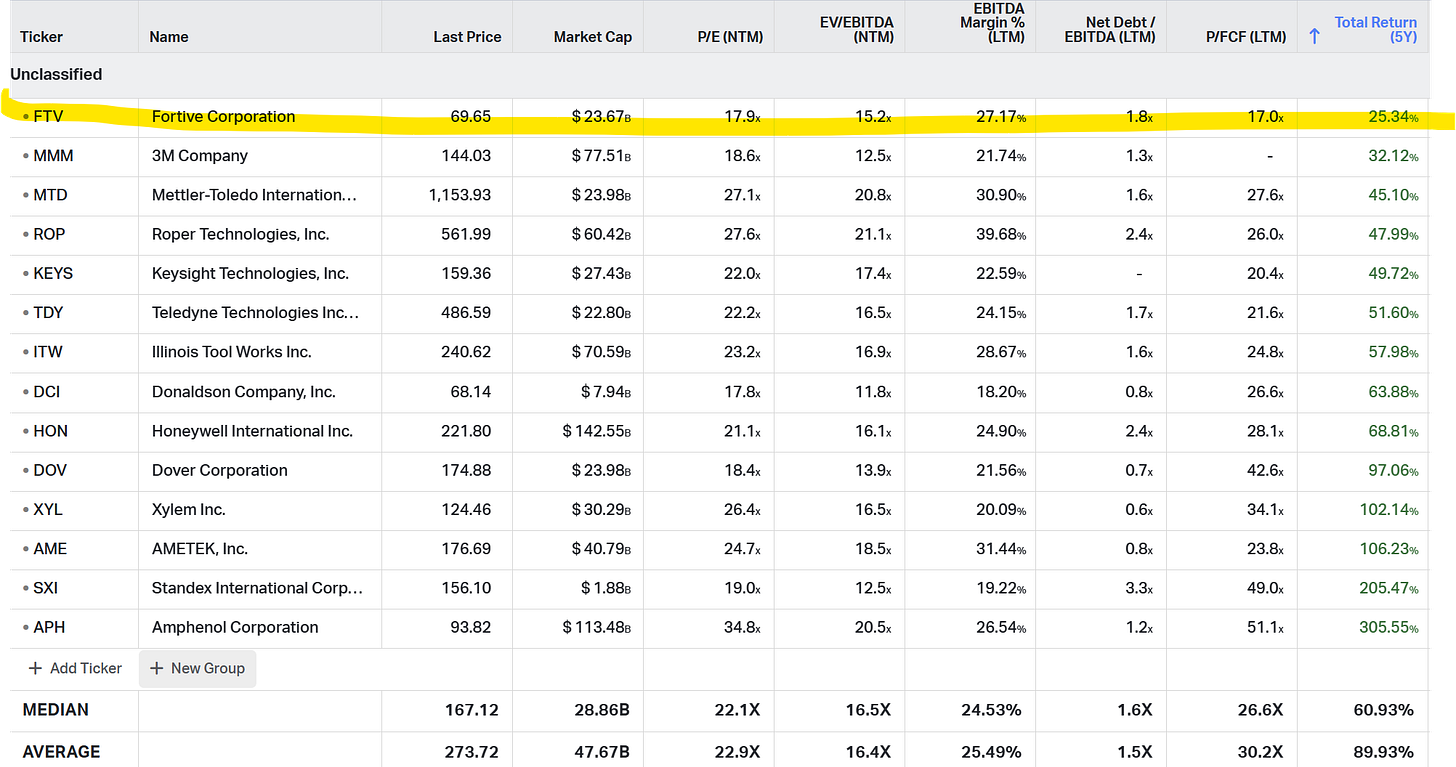Sort by the Last Price column header
The height and width of the screenshot is (767, 1456).
(467, 37)
